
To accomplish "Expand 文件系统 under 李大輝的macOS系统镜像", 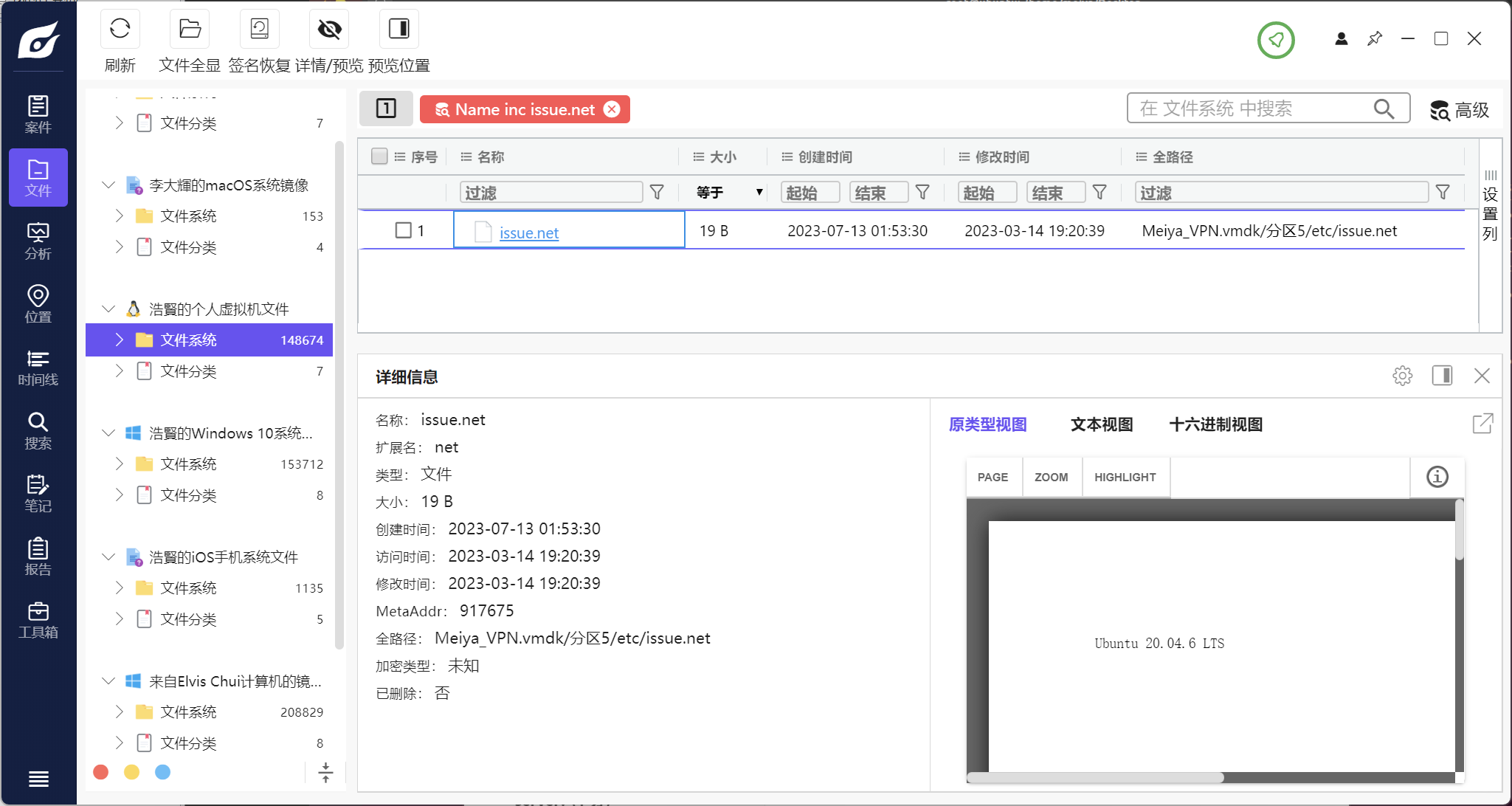I will (x=119, y=216).
